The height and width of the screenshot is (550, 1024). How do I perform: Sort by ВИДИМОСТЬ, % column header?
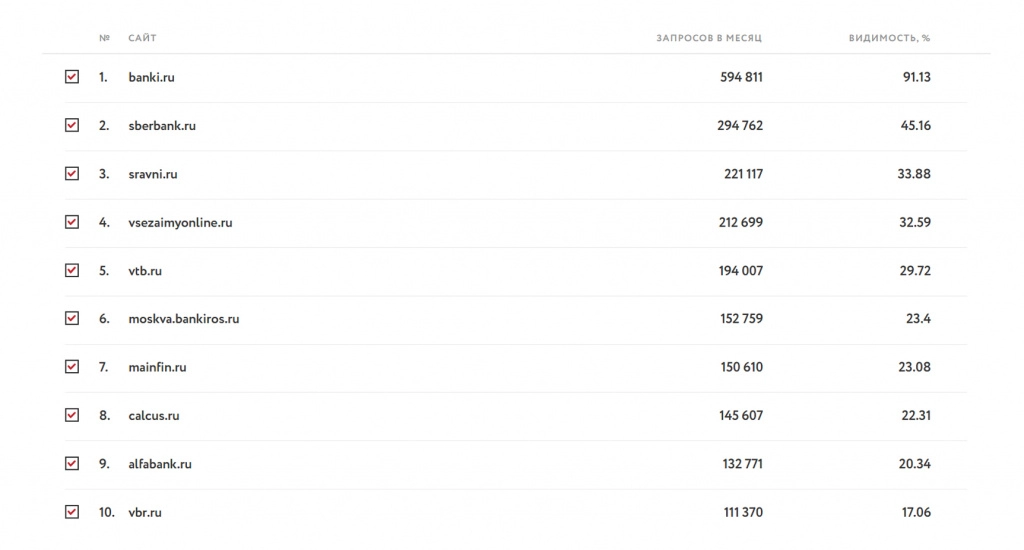889,38
